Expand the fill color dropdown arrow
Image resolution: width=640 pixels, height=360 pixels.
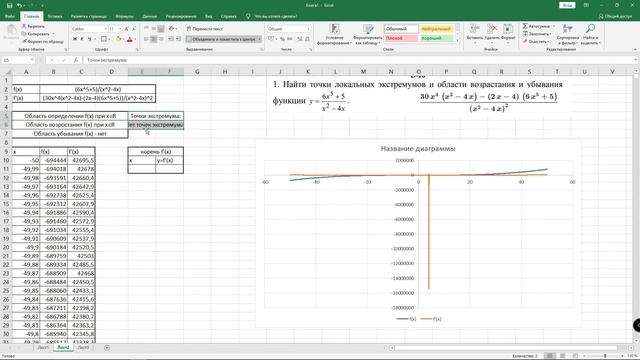tap(124, 39)
